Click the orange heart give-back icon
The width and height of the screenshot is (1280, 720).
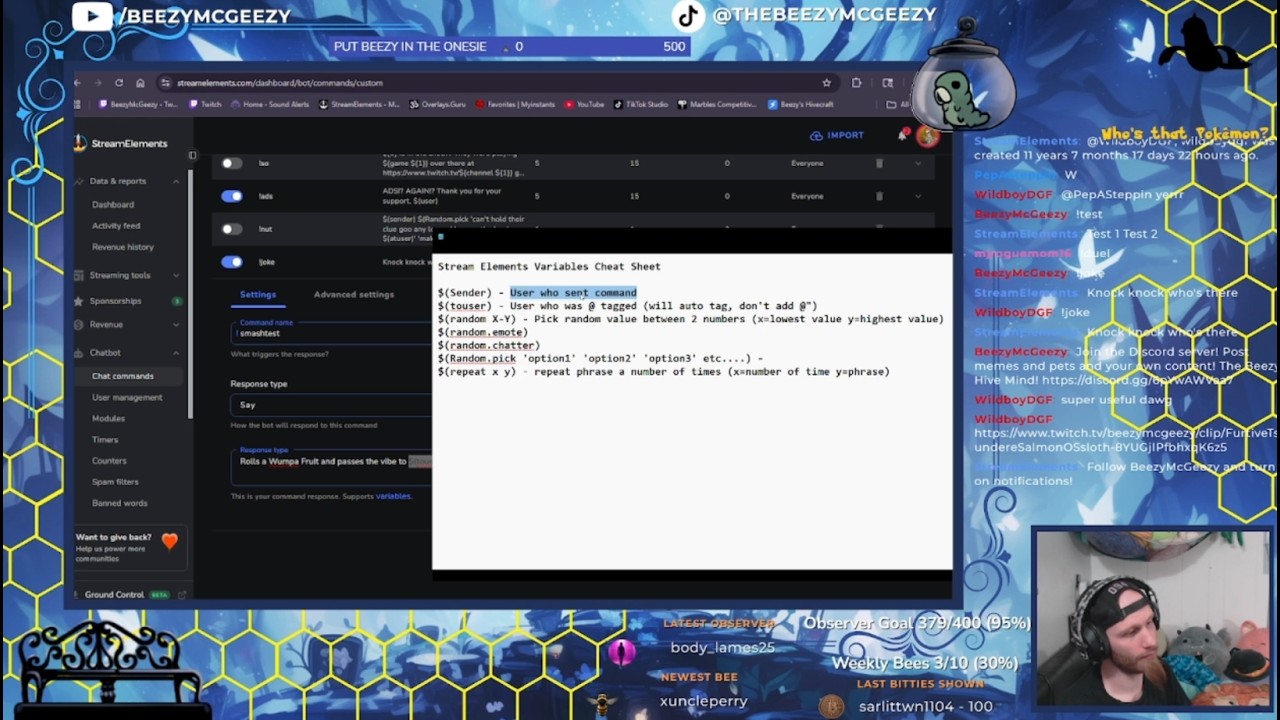point(169,541)
